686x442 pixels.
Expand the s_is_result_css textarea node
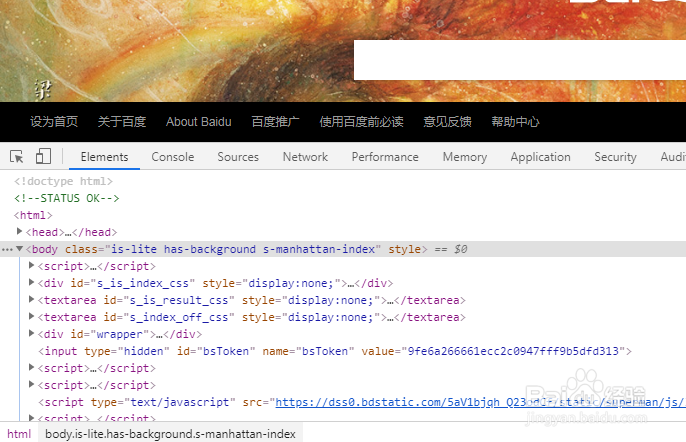[32, 299]
